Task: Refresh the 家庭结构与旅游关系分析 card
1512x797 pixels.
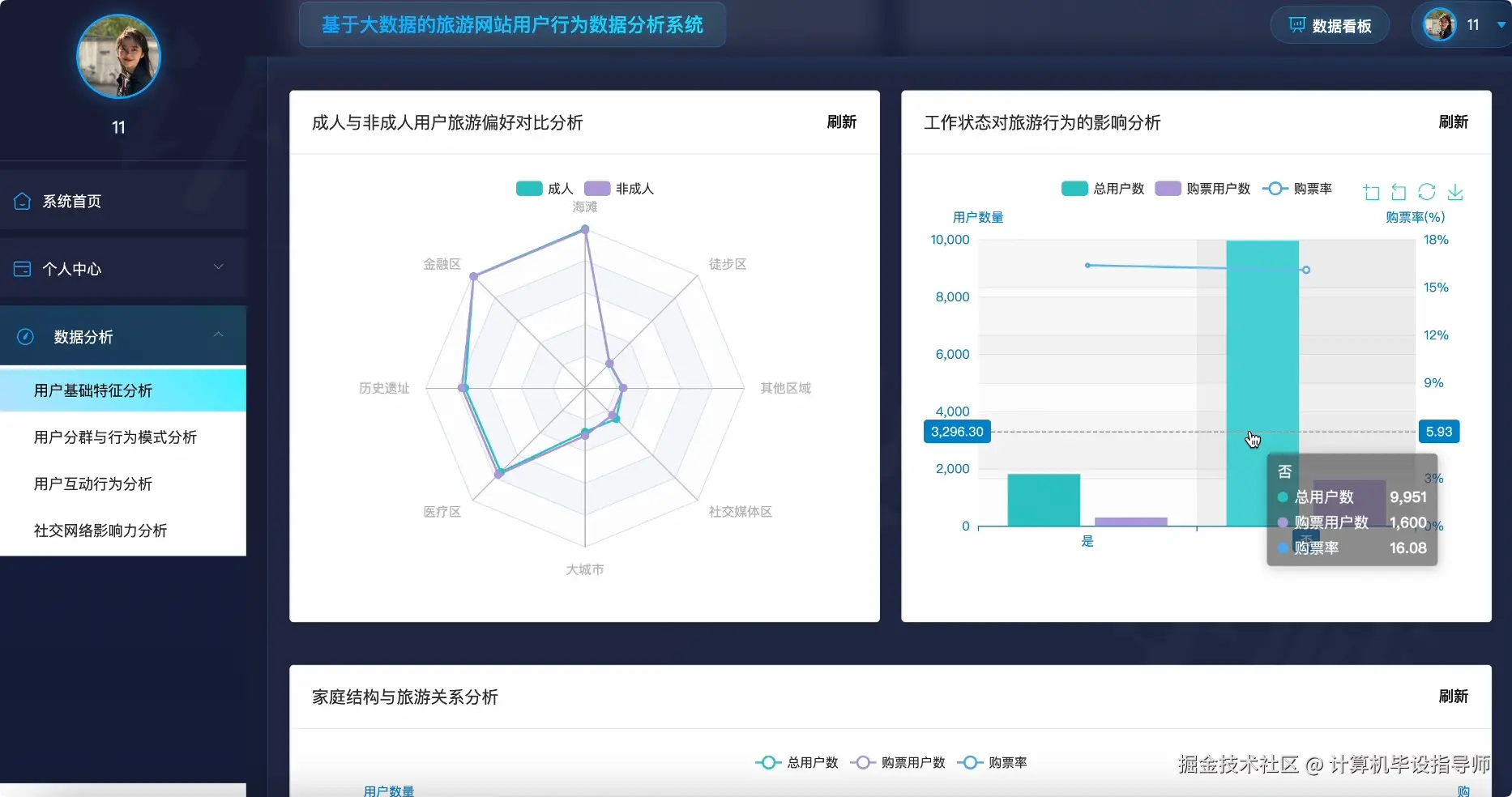Action: [x=1453, y=697]
